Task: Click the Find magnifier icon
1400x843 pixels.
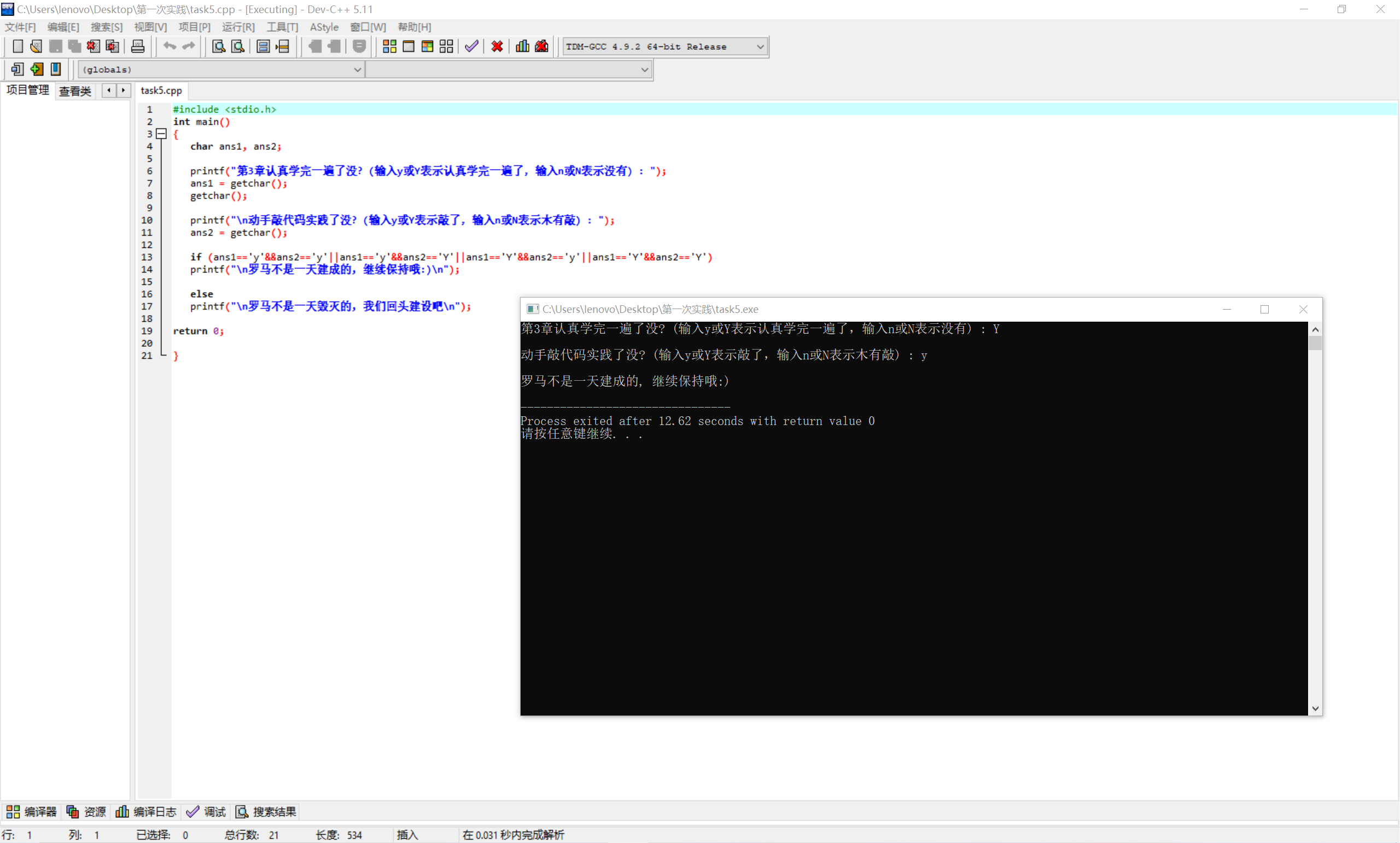Action: click(218, 46)
